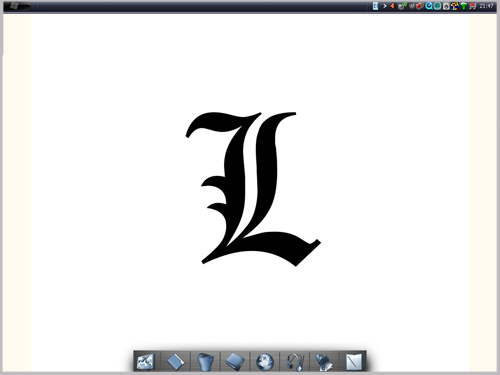Open the recycle bin in dock
The height and width of the screenshot is (375, 500).
pyautogui.click(x=205, y=362)
